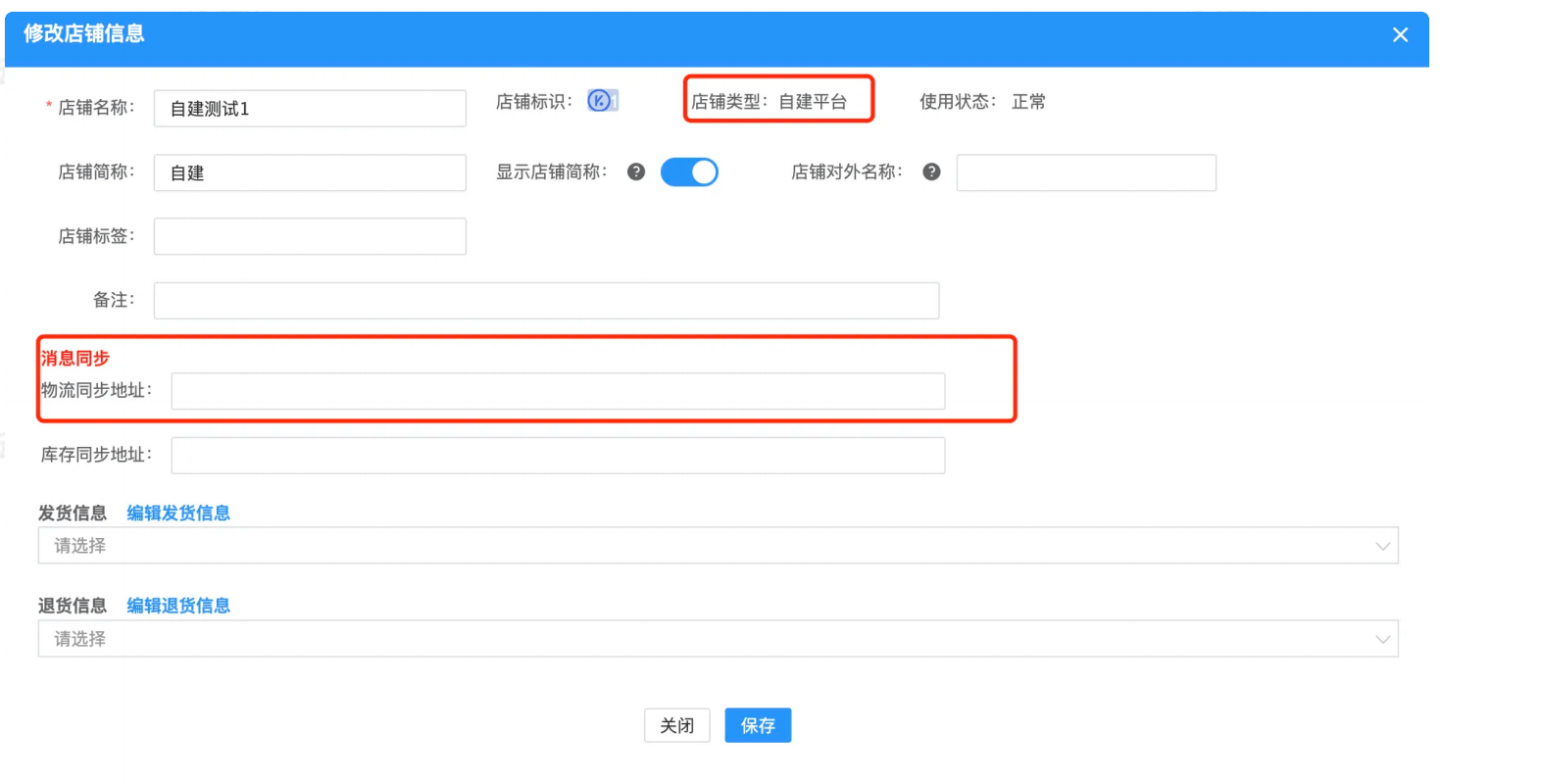Expand the 退货信息 select box
Viewport: 1541px width, 784px height.
pyautogui.click(x=718, y=639)
